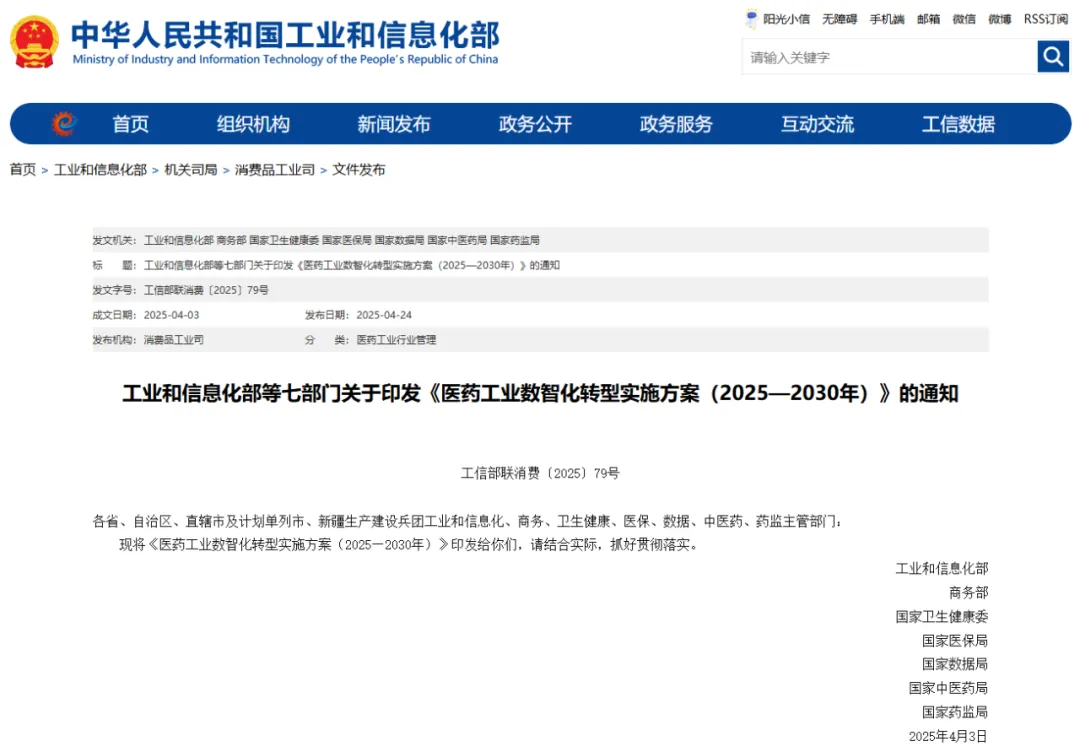The image size is (1080, 752).
Task: Go to 工业和信息化部 in the breadcrumb
Action: 101,169
